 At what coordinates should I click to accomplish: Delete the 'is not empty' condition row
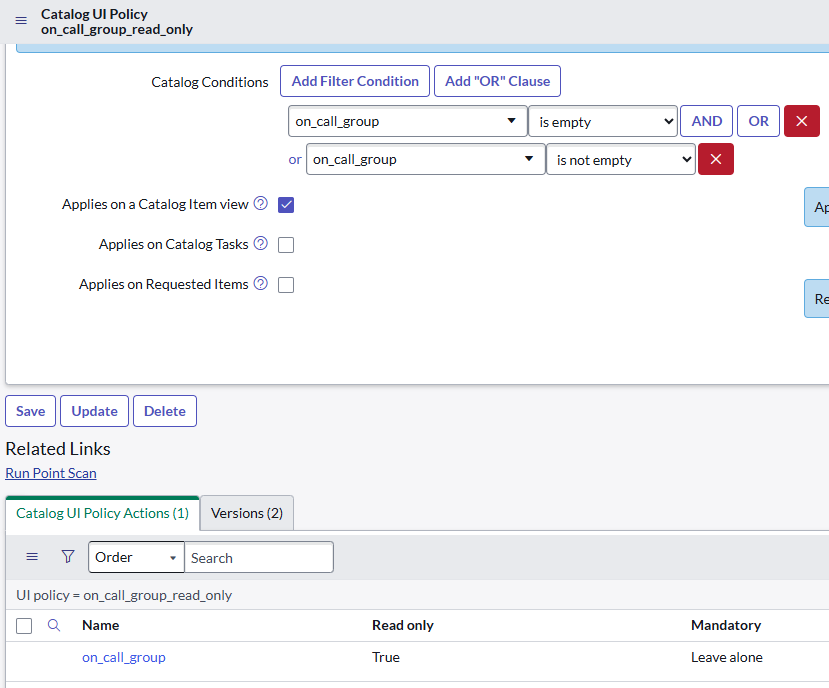pos(716,159)
